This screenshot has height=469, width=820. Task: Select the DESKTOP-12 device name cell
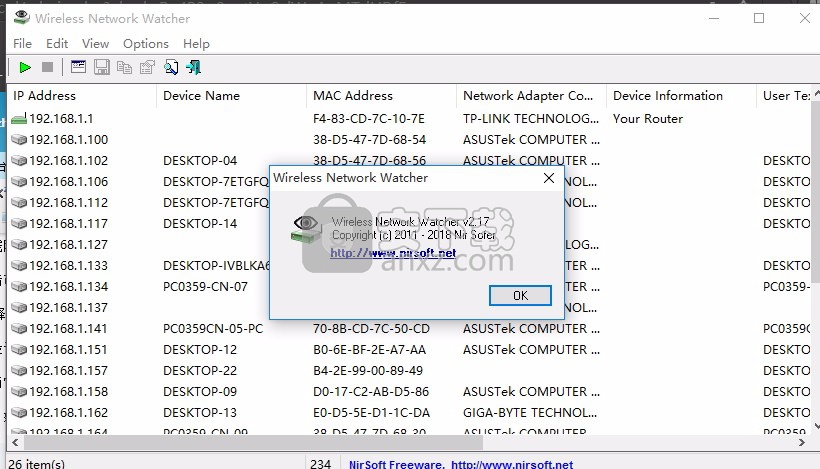click(200, 349)
